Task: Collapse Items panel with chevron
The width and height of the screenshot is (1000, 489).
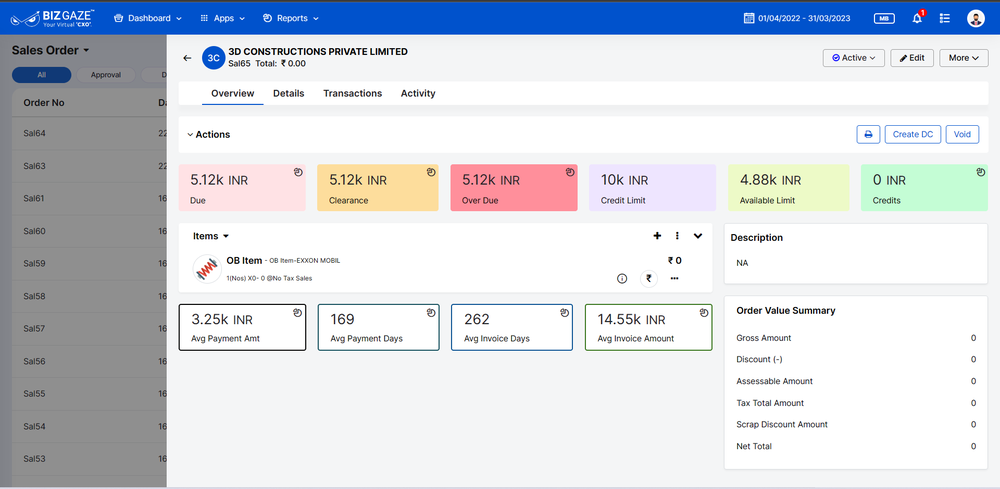Action: [698, 236]
